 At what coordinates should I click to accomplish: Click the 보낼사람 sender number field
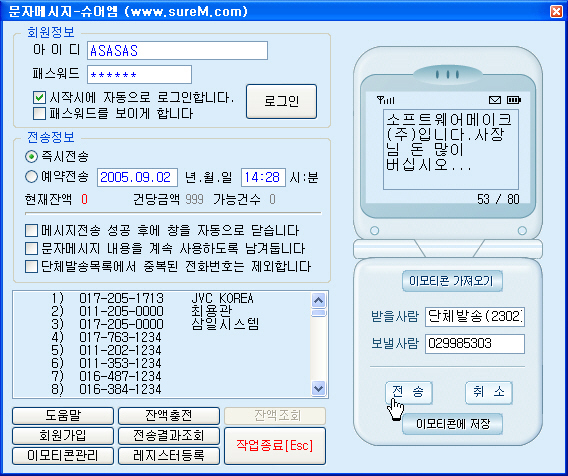click(x=475, y=344)
